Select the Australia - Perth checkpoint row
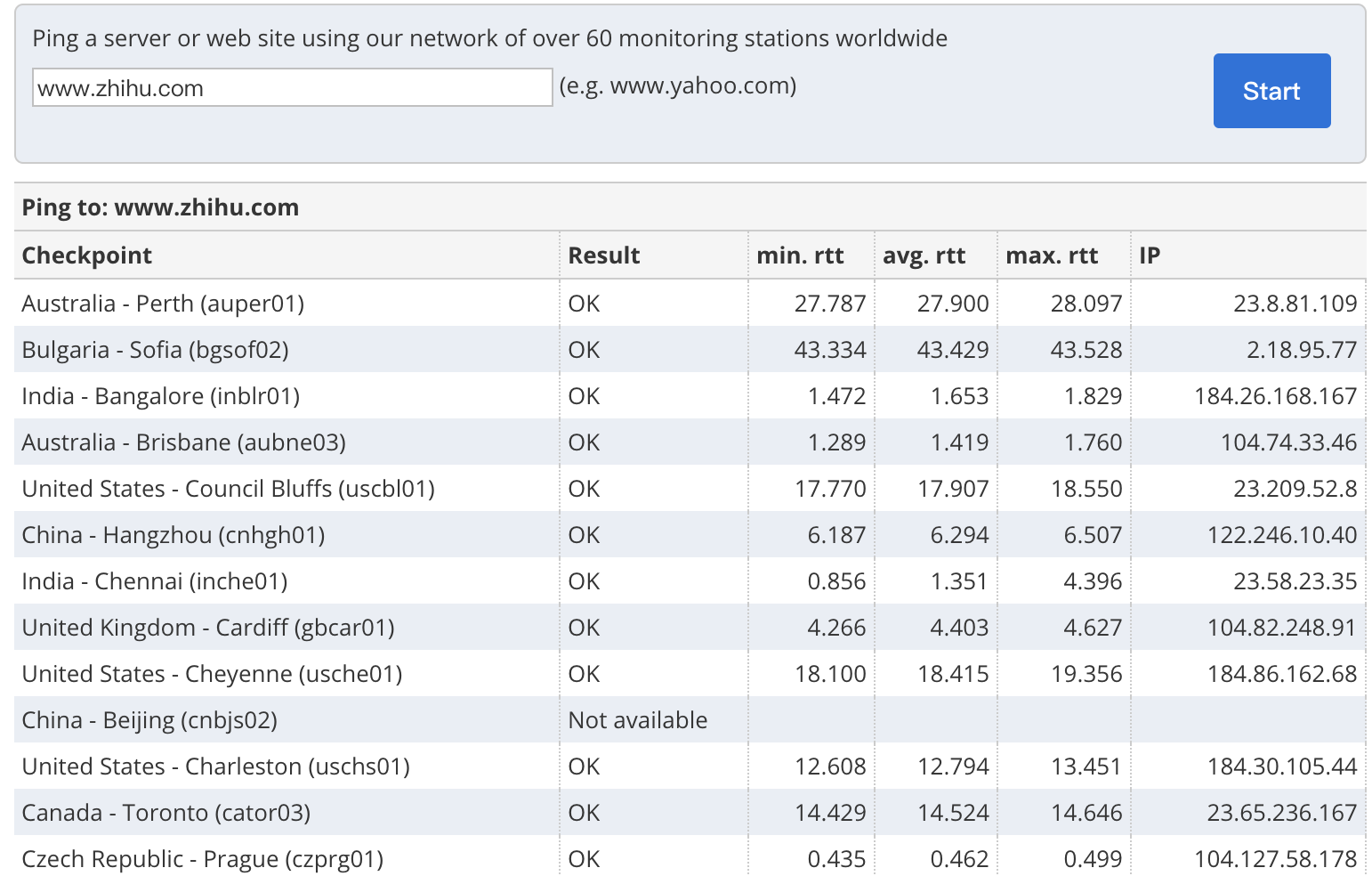This screenshot has height=876, width=1372. click(163, 304)
